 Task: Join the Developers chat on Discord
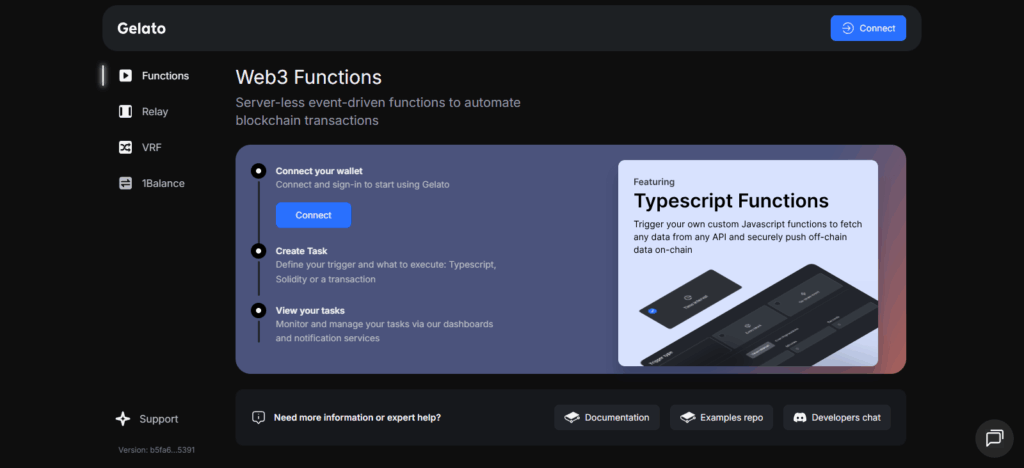point(836,418)
